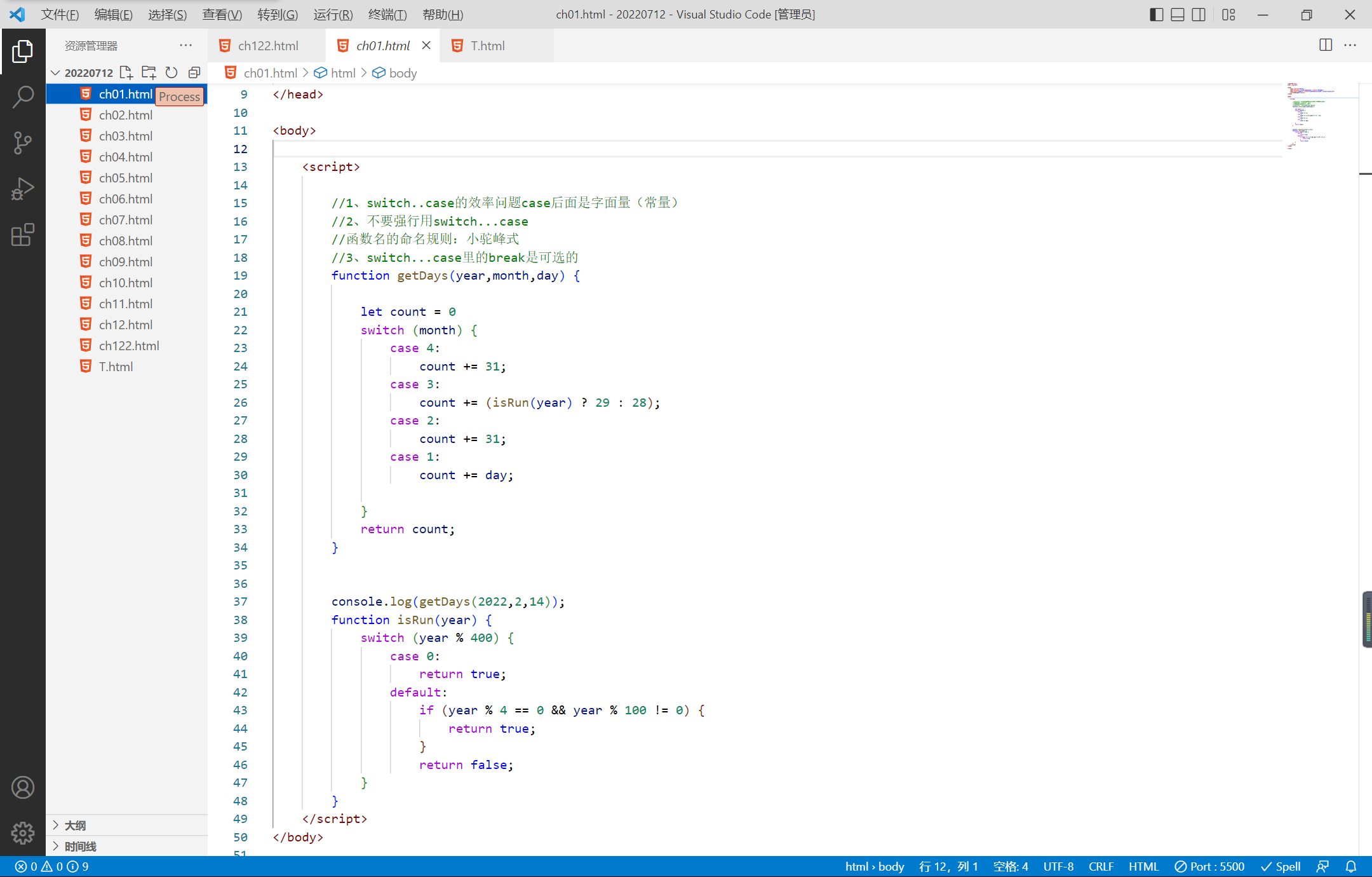Refresh the explorer file list
Screen dimensions: 1372x877
click(171, 72)
